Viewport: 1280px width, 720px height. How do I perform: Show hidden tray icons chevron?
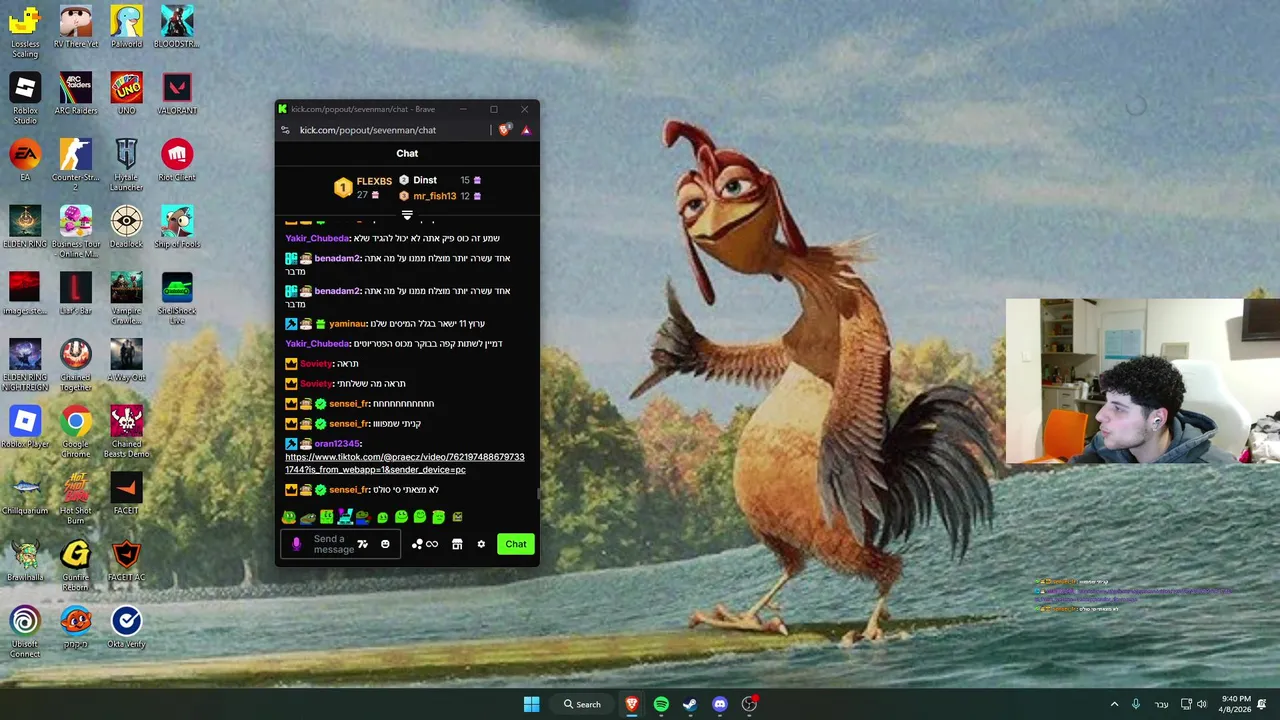(1114, 704)
